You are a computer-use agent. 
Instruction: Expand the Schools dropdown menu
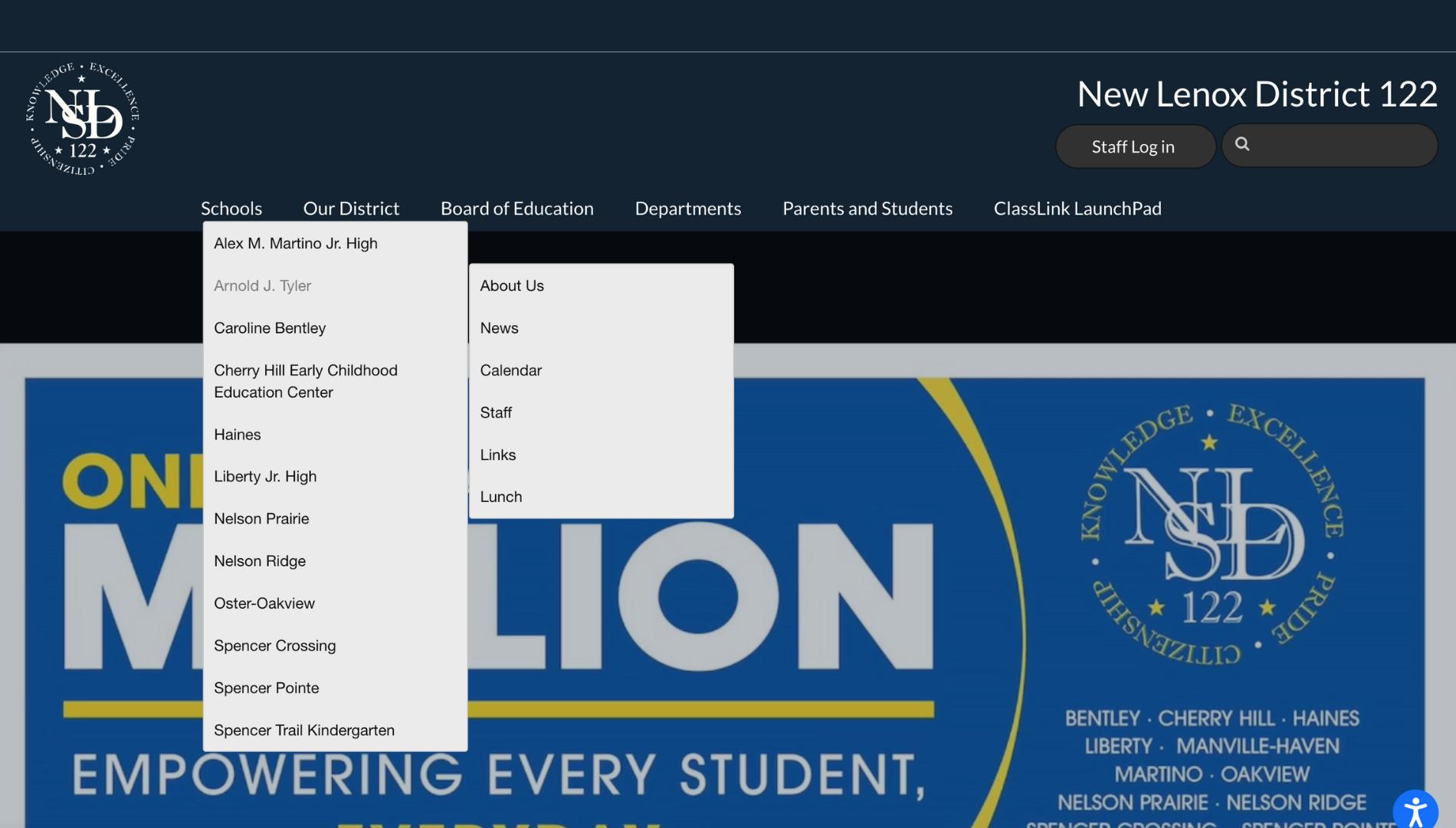(231, 208)
